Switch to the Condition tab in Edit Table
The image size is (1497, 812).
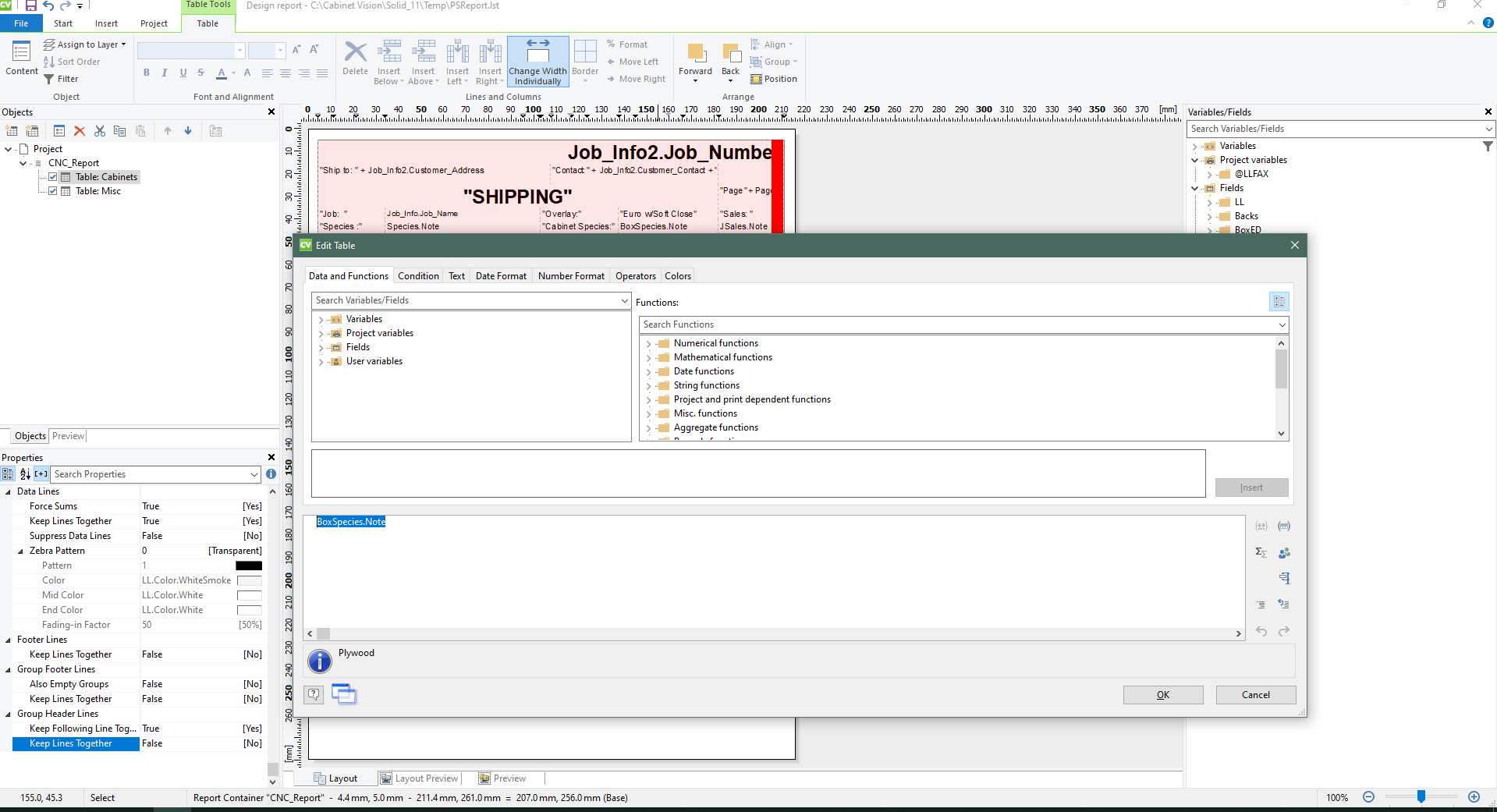[x=418, y=275]
